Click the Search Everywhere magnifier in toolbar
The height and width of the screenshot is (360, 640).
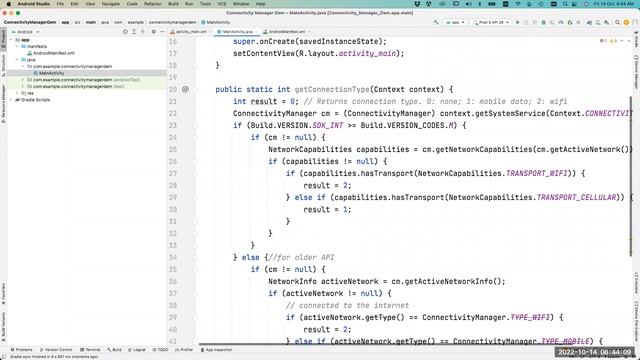click(x=617, y=22)
